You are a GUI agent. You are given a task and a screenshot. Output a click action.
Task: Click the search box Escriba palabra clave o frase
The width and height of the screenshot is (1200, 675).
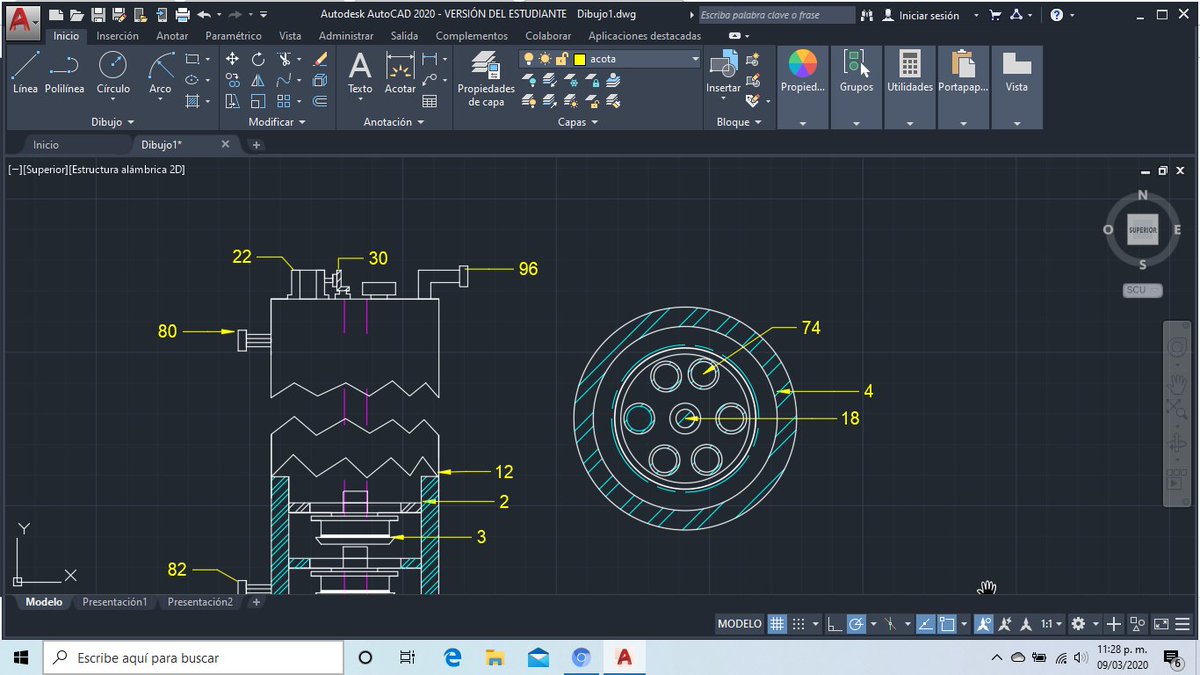click(776, 16)
